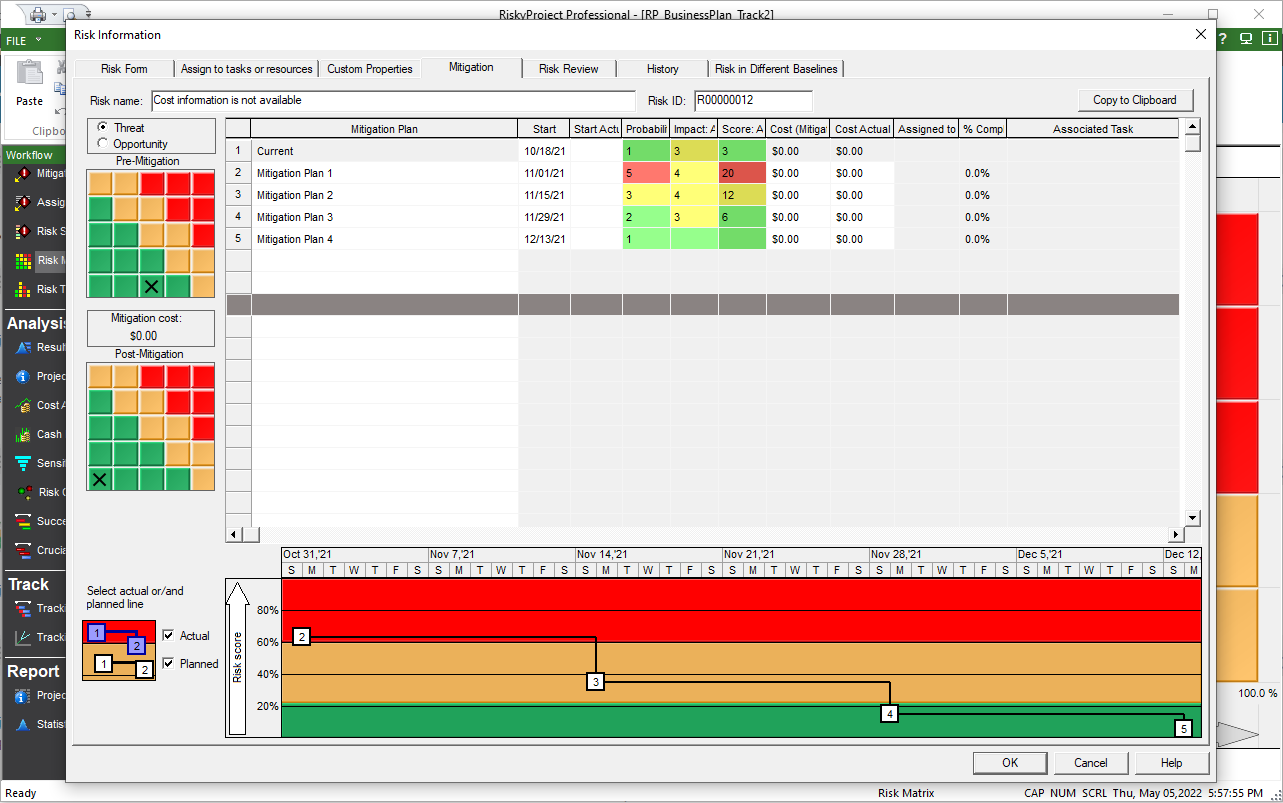Image resolution: width=1283 pixels, height=803 pixels.
Task: Select the Opportunity radio button
Action: pos(103,144)
